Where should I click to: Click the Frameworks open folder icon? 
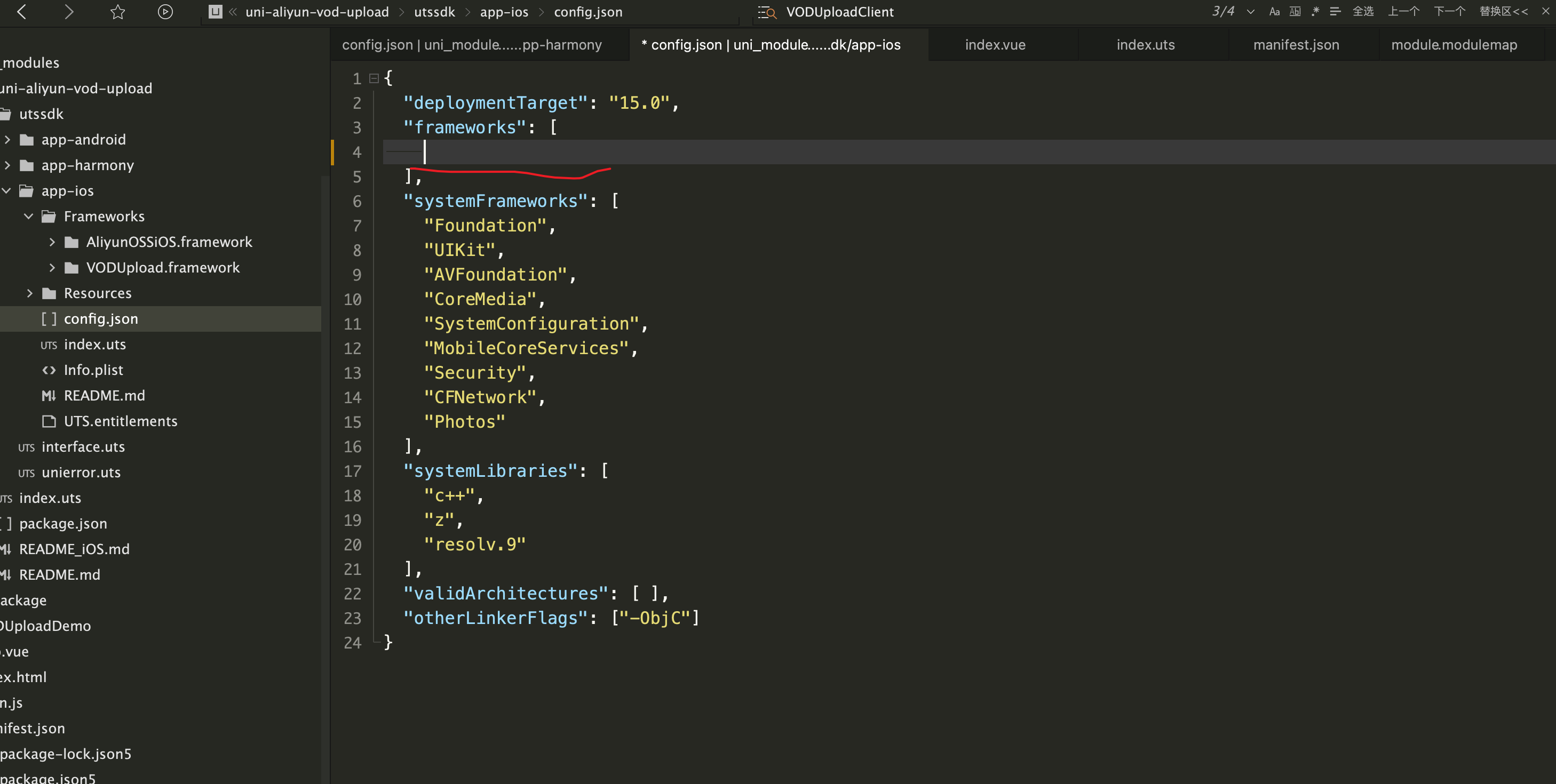49,217
